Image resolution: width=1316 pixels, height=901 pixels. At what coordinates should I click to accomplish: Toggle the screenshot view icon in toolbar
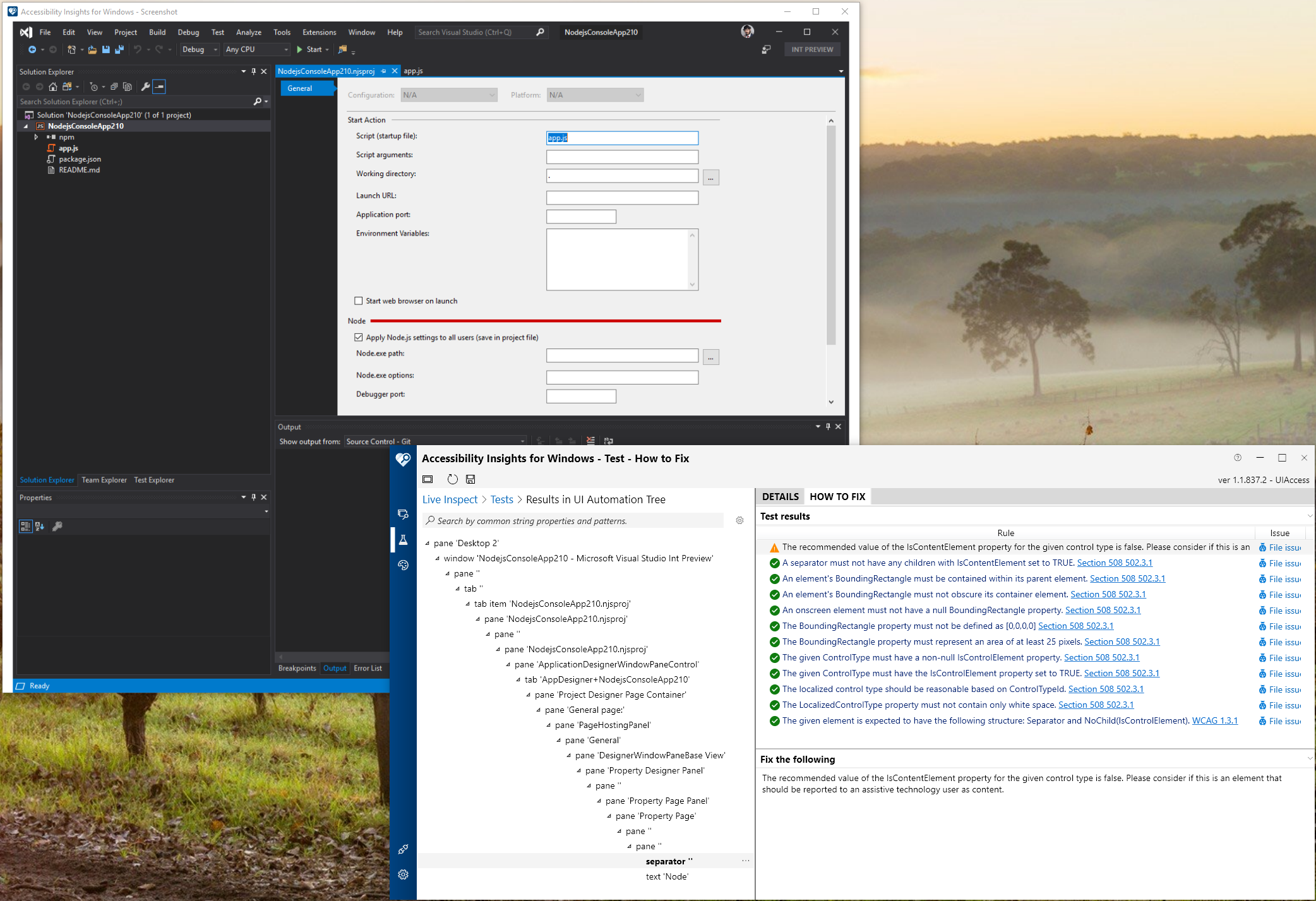point(428,479)
